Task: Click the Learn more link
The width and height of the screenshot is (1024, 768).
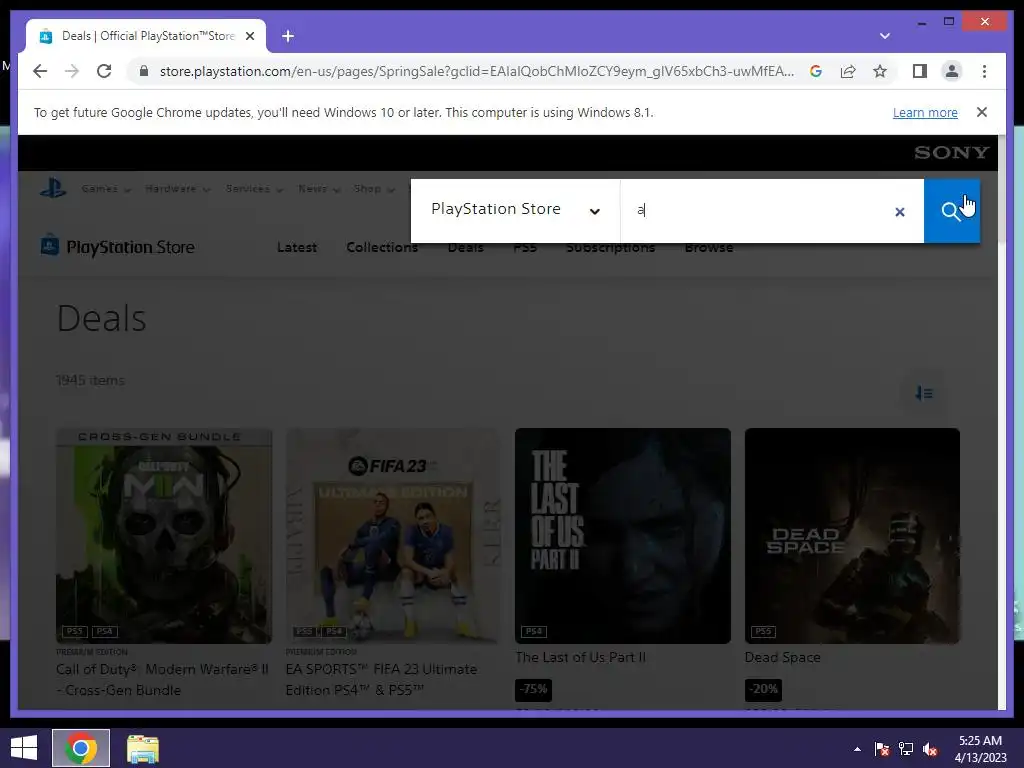Action: tap(925, 112)
